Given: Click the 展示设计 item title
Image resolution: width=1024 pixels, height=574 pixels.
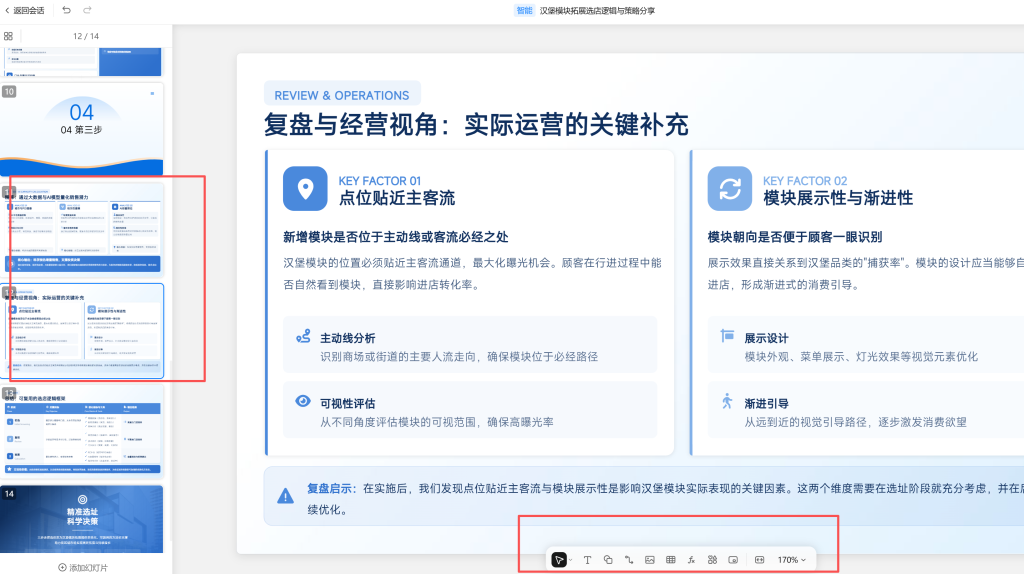Looking at the screenshot, I should tap(766, 338).
